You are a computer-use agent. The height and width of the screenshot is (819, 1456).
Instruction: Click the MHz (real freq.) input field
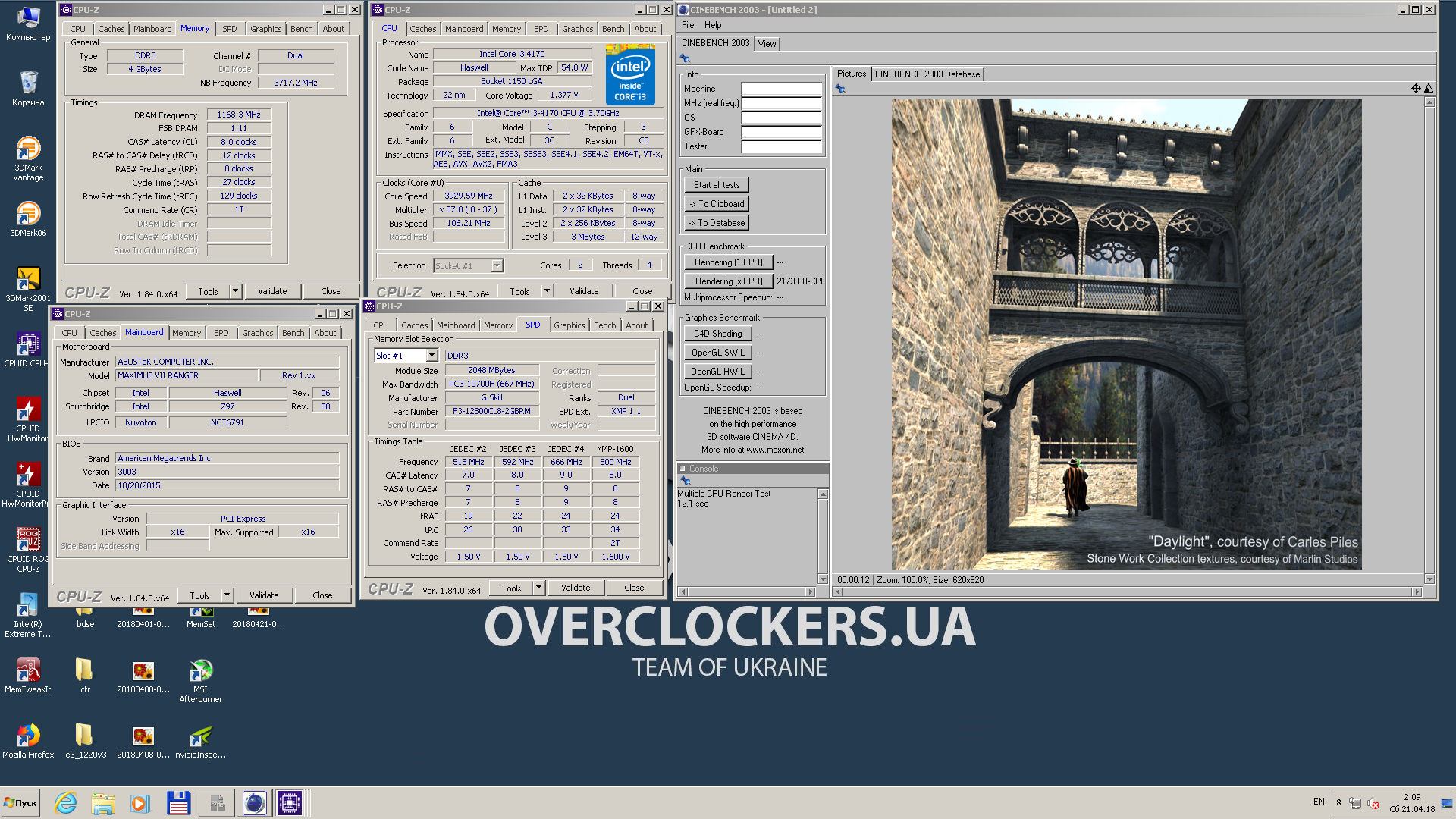coord(781,103)
